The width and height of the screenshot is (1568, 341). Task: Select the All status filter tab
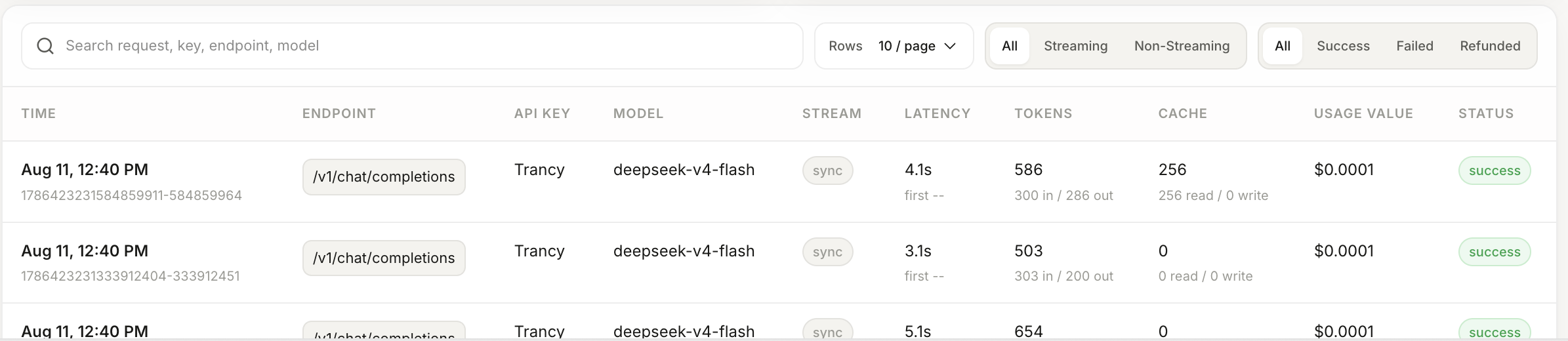[1282, 46]
